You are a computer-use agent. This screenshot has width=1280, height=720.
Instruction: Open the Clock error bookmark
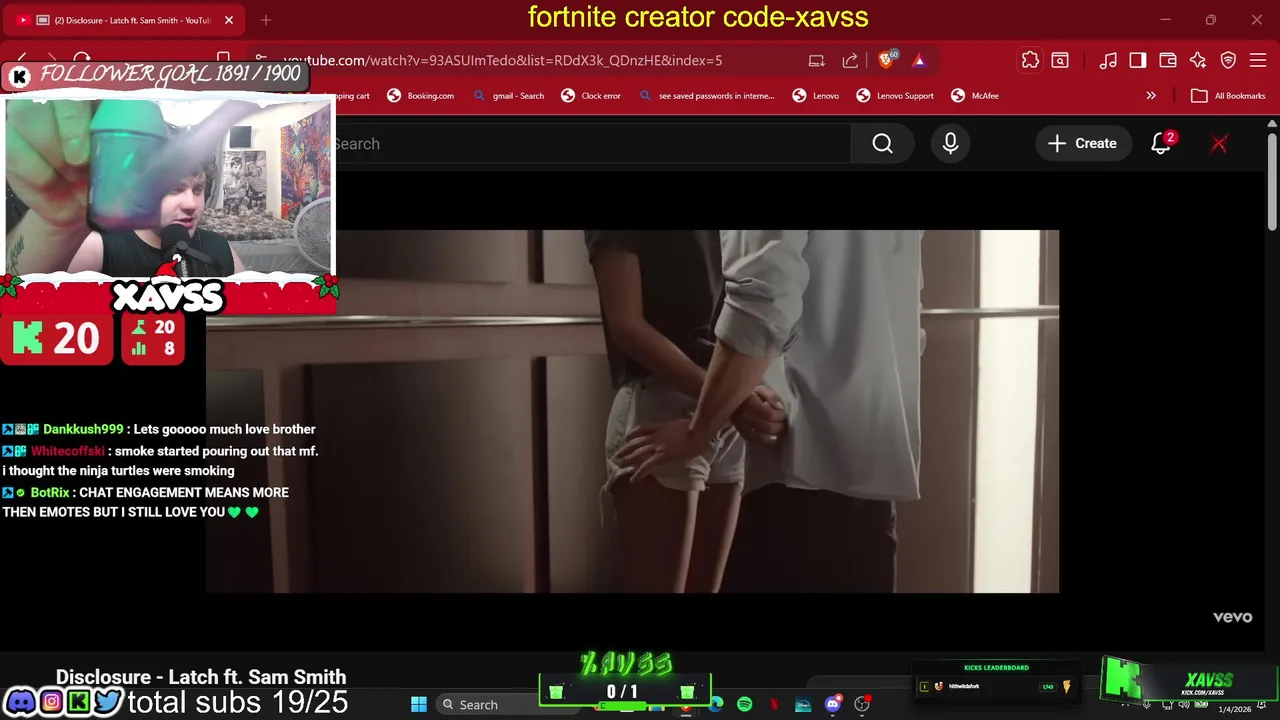click(591, 96)
